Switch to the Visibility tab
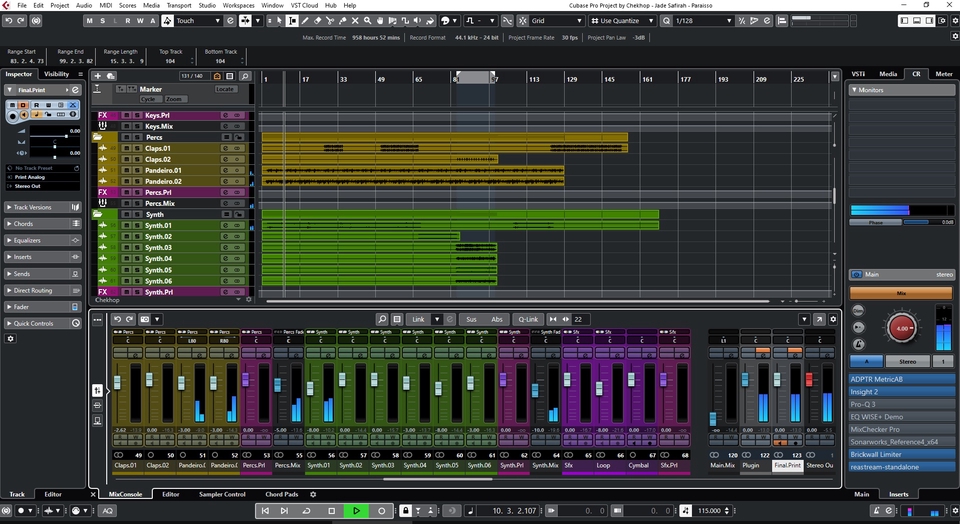The width and height of the screenshot is (960, 524). coord(56,74)
